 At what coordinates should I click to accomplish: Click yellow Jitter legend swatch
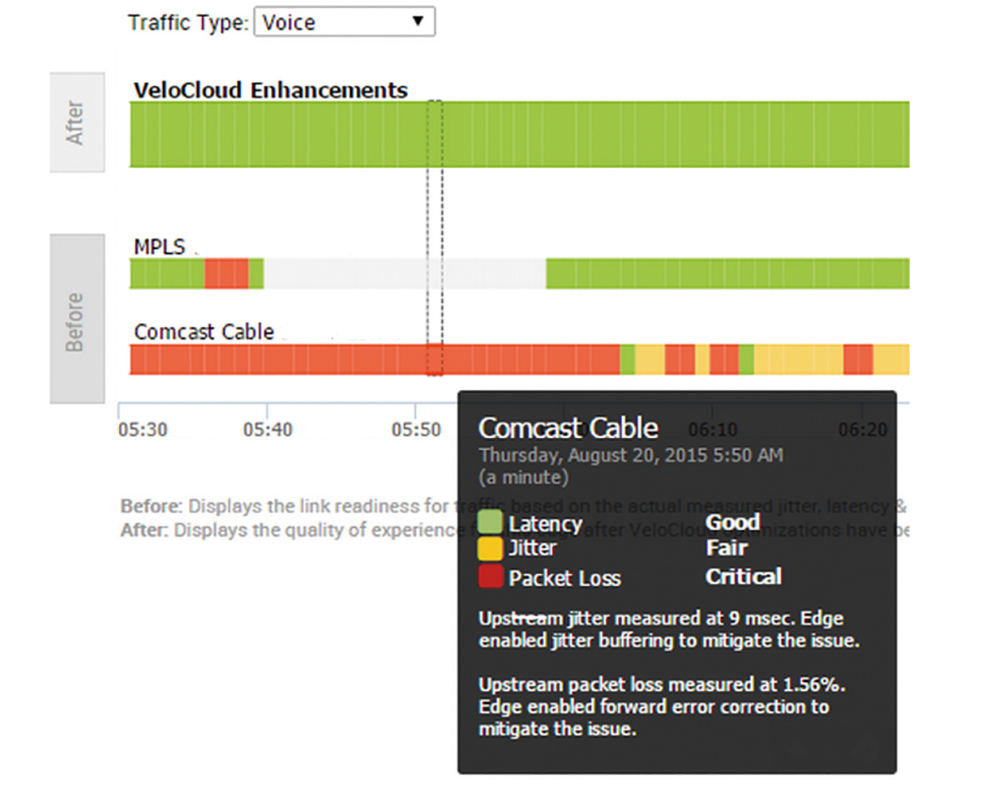490,549
